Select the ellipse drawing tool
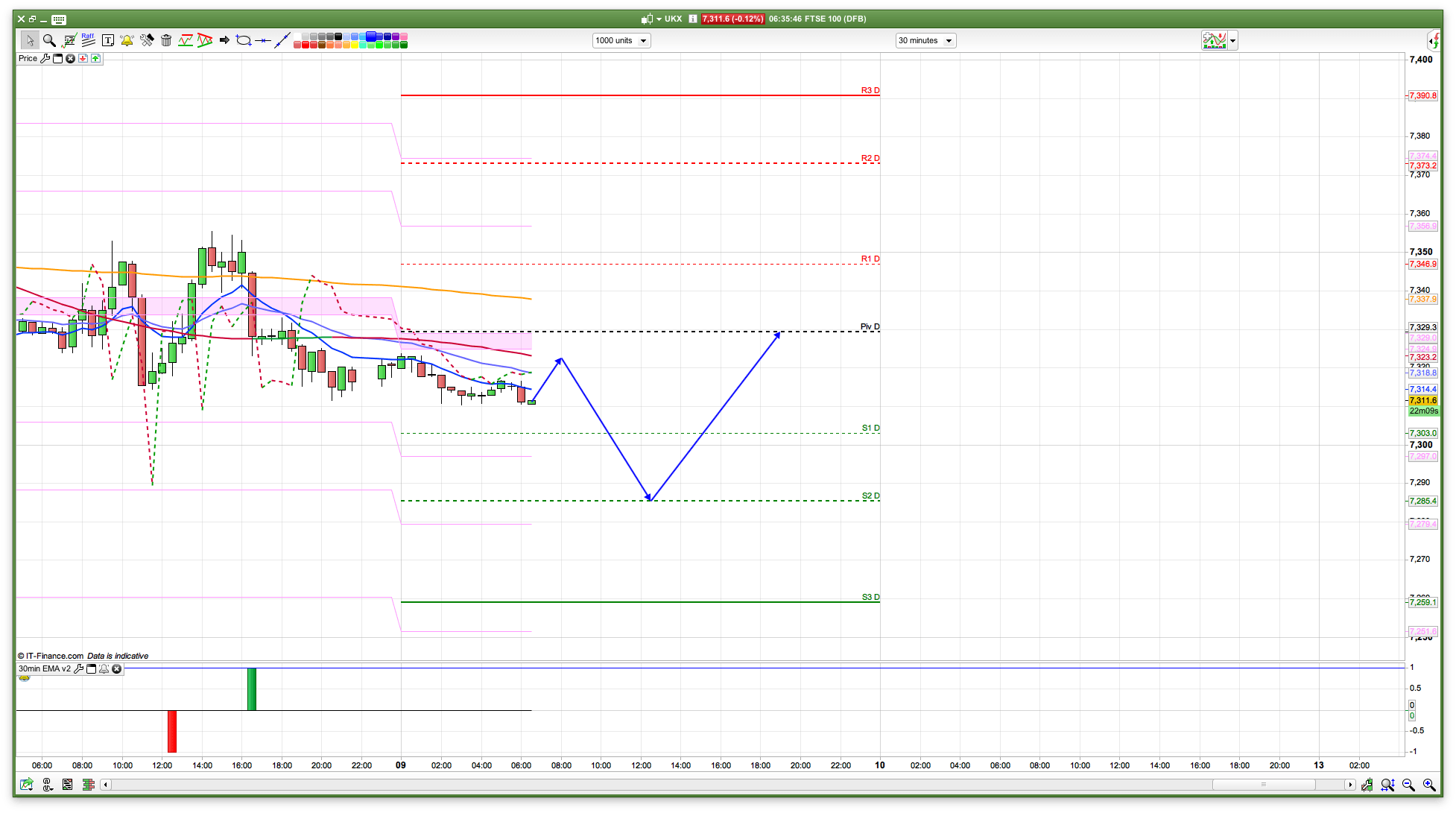 point(243,40)
